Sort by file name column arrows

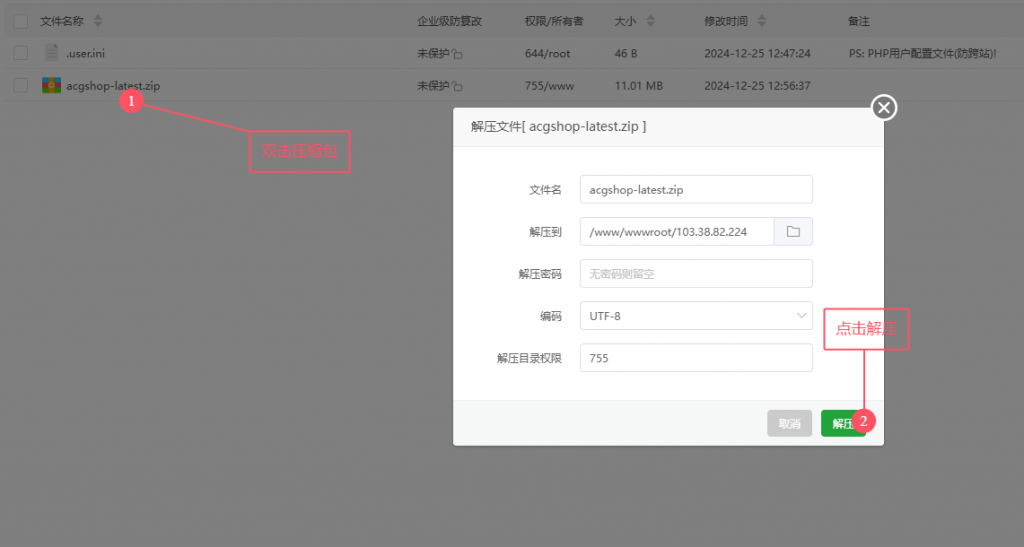click(97, 21)
